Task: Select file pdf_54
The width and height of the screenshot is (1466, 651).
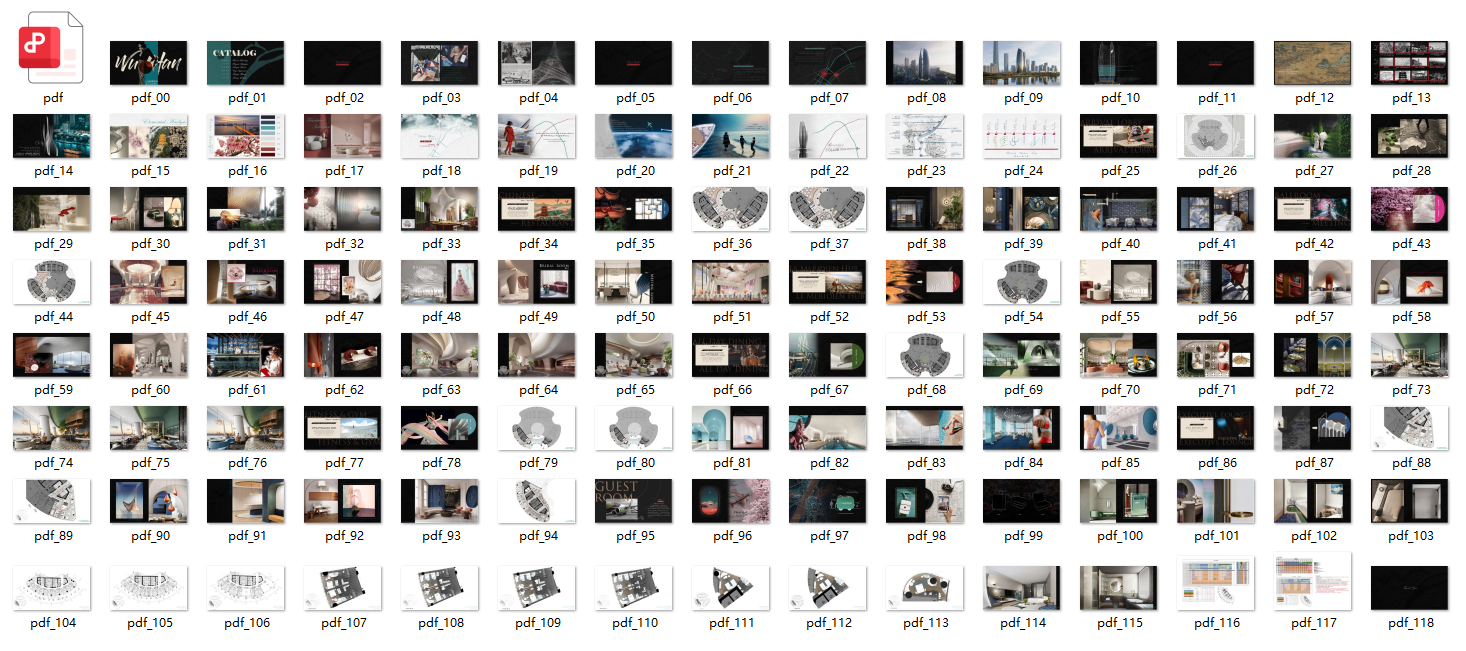Action: click(1022, 282)
